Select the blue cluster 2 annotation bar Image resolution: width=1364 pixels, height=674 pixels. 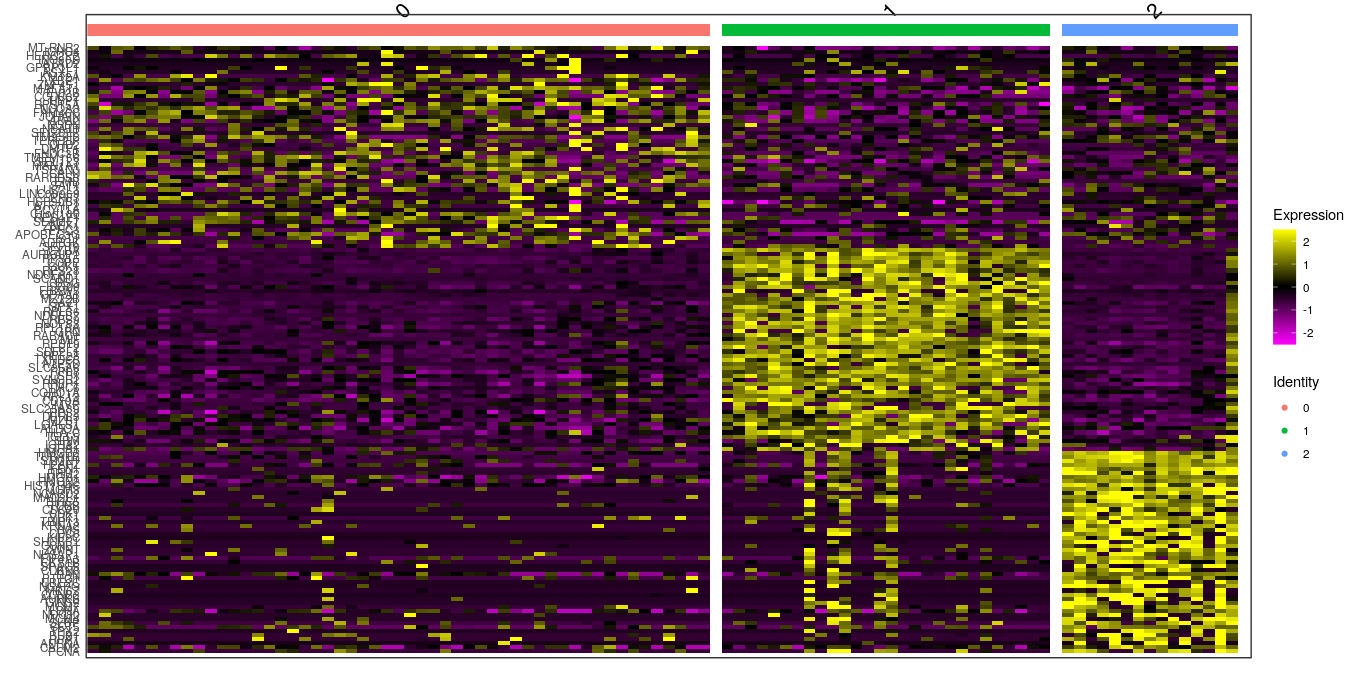point(1149,29)
